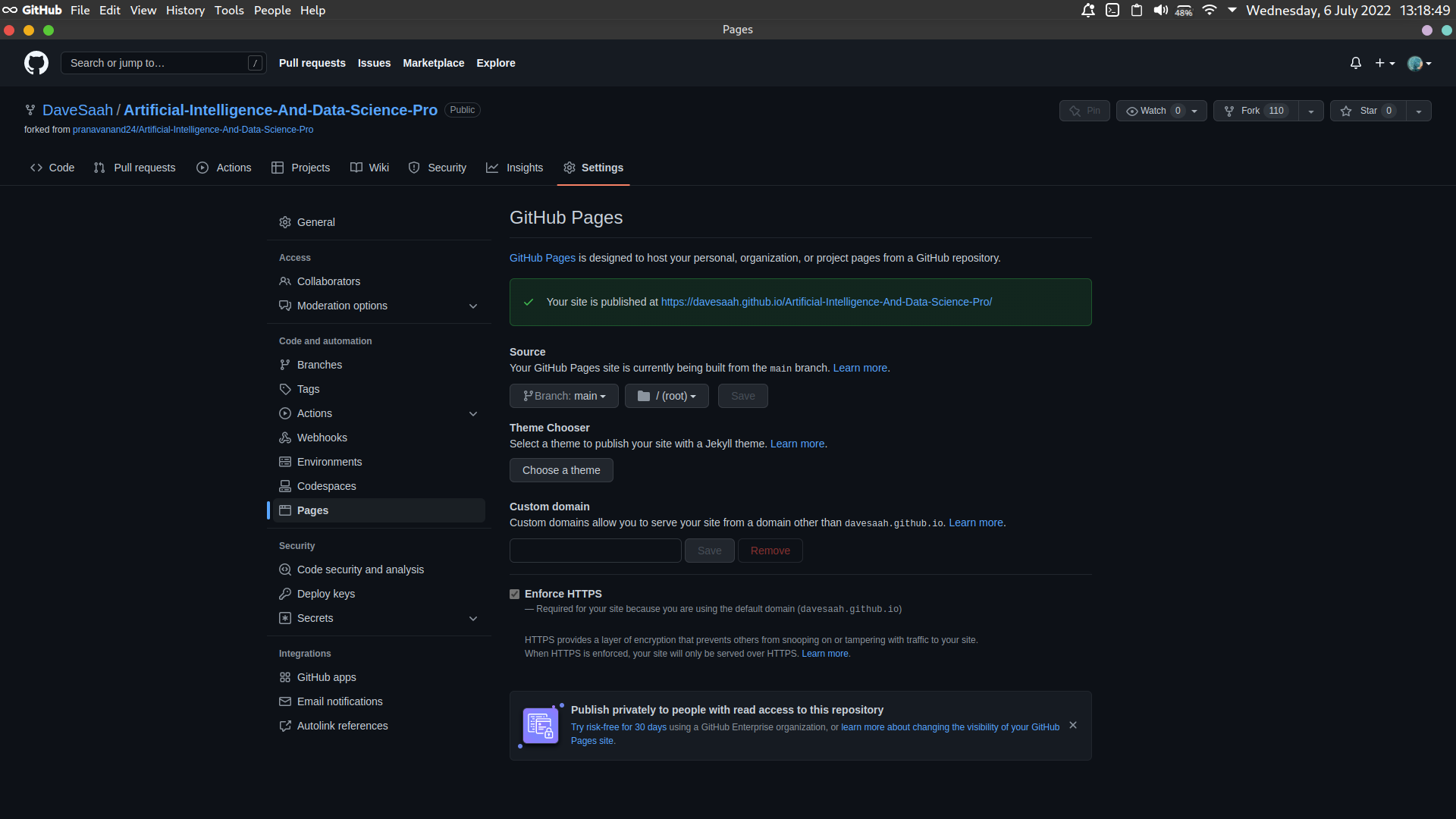Click the Watch eye button
This screenshot has width=1456, height=819.
click(x=1153, y=111)
